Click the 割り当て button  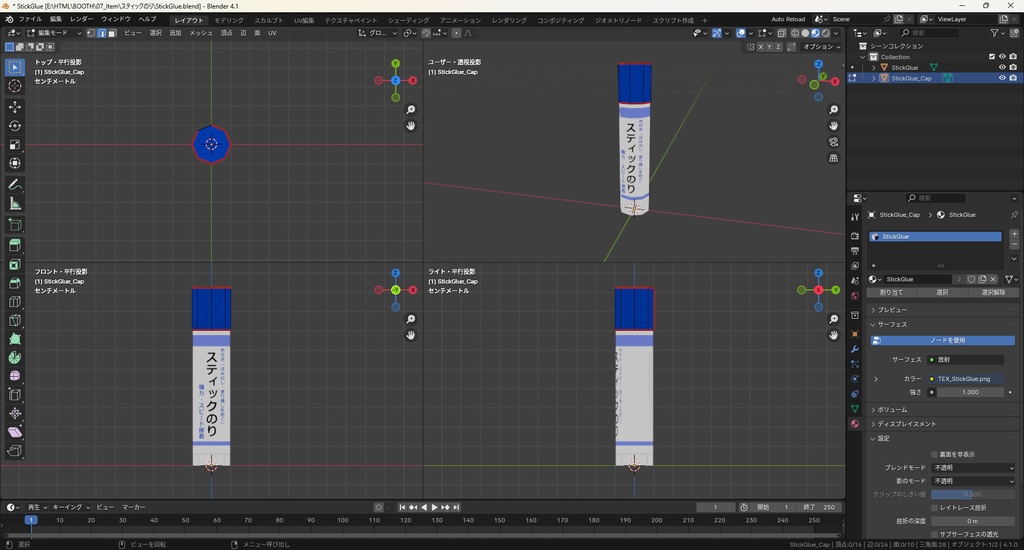(x=890, y=293)
